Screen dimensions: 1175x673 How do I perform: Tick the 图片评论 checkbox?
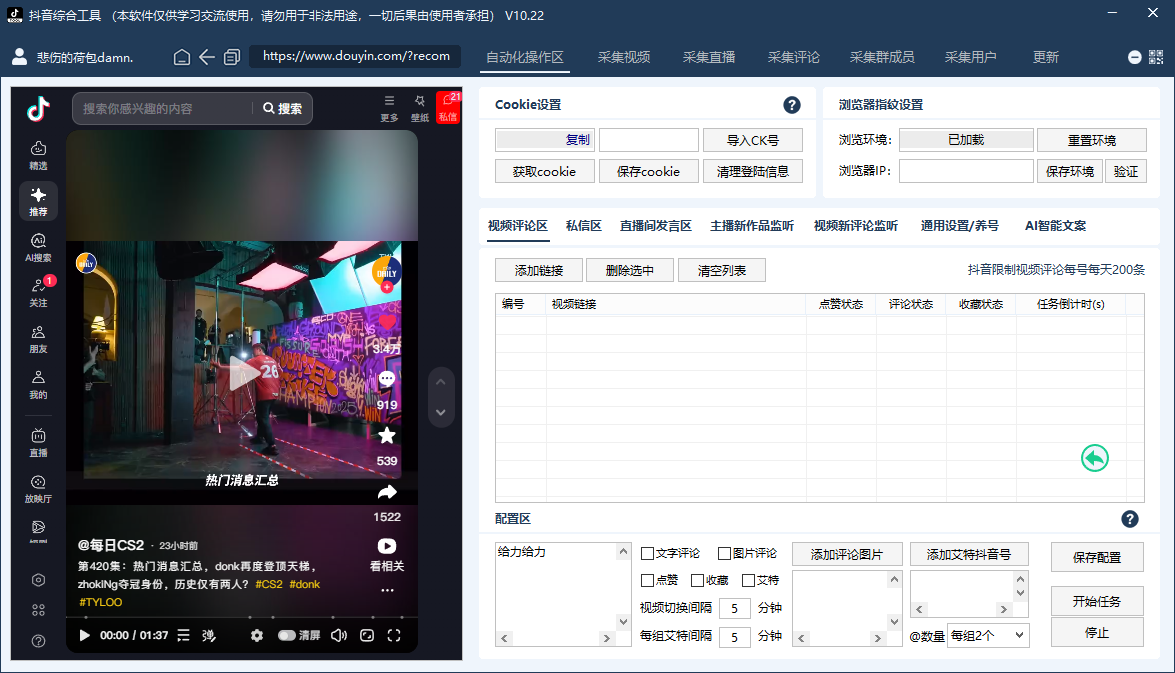pos(725,553)
